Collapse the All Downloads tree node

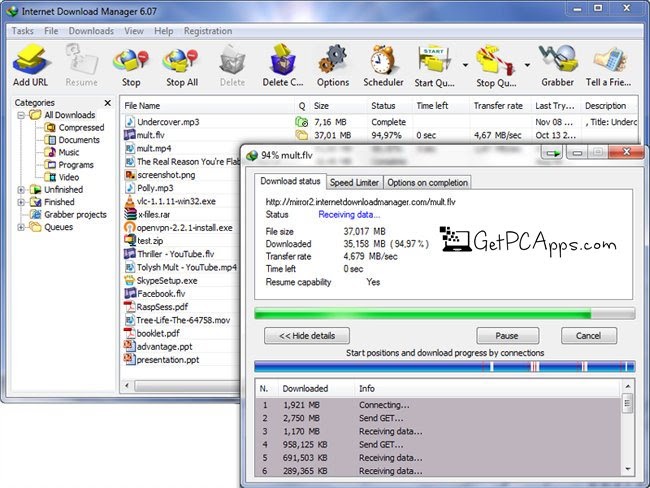[21, 115]
